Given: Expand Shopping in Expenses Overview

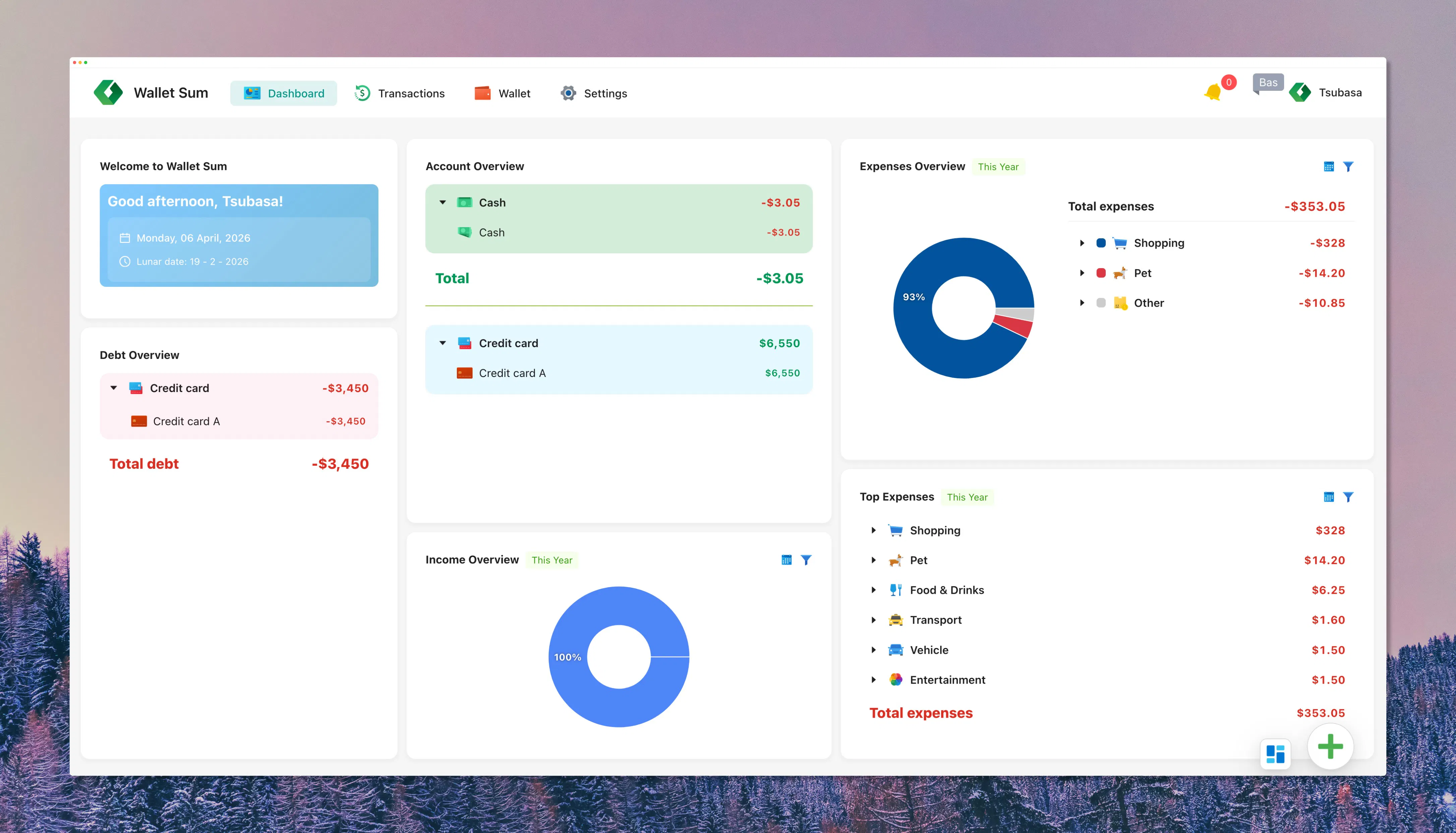Looking at the screenshot, I should click(1082, 243).
